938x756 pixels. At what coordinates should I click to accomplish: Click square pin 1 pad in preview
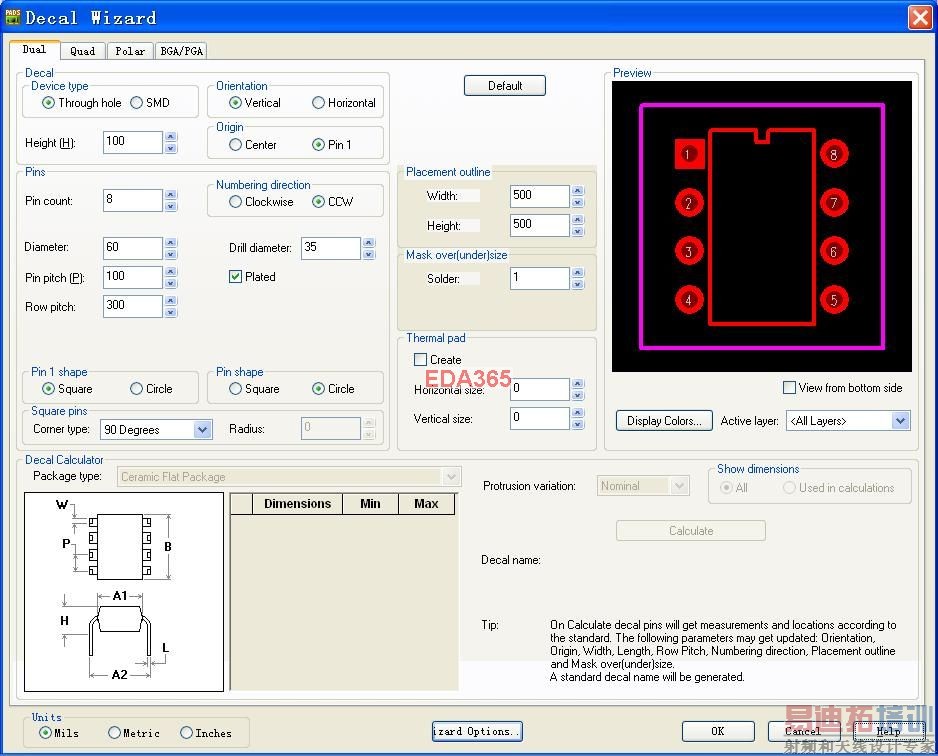tap(688, 154)
